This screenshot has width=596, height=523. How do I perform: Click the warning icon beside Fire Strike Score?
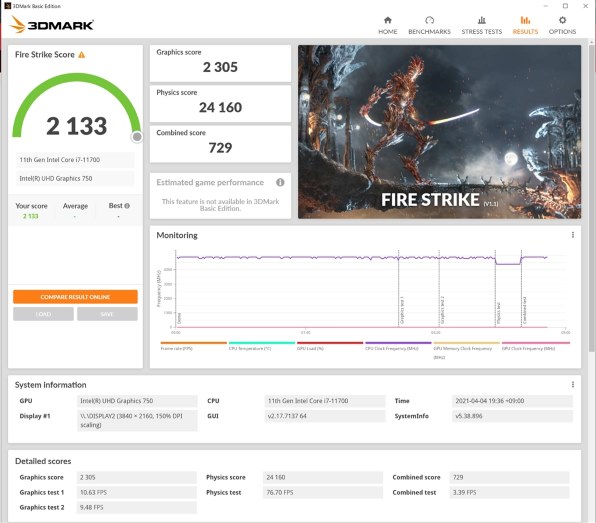pyautogui.click(x=82, y=55)
